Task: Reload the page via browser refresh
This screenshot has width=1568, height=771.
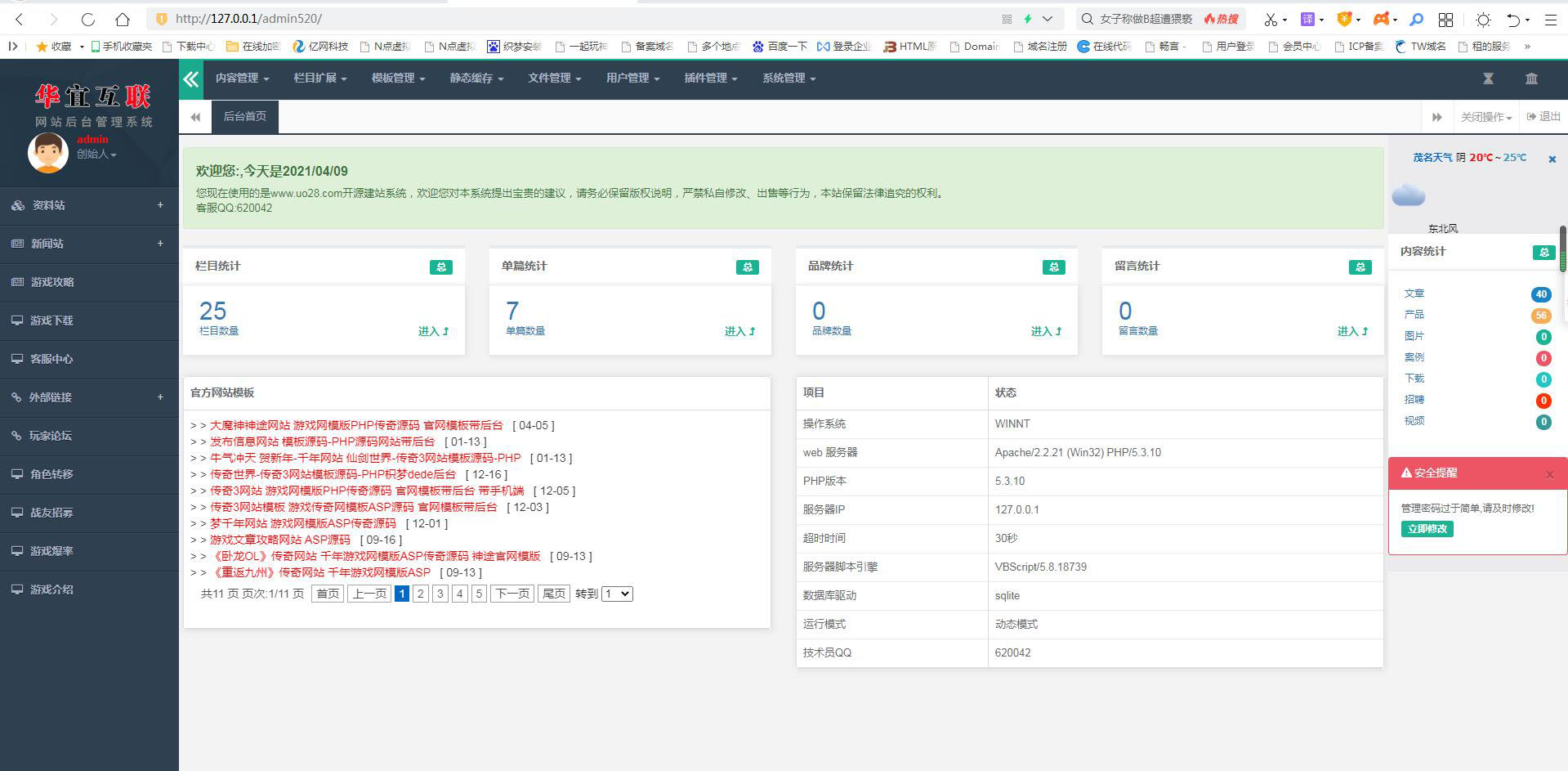Action: 87,19
